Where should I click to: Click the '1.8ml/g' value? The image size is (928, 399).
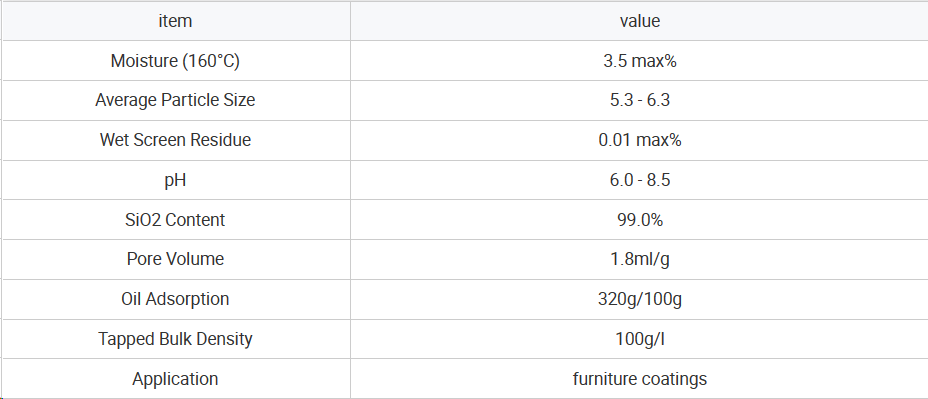pos(639,259)
